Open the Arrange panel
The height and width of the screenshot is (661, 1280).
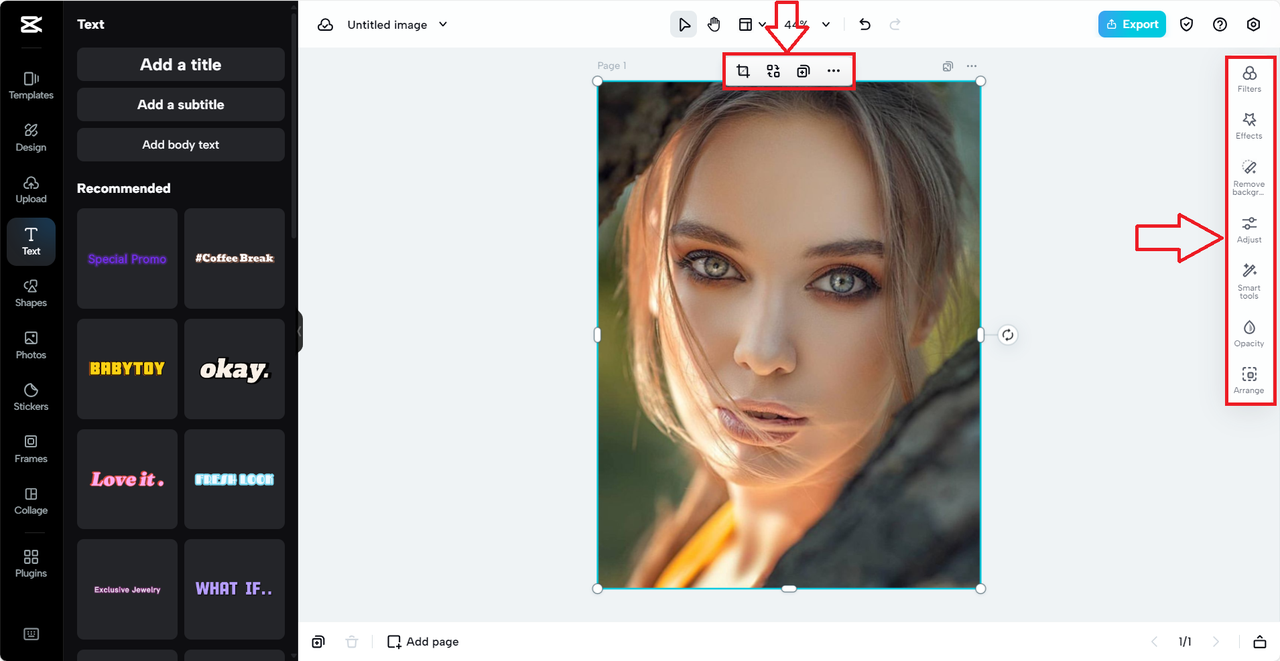pyautogui.click(x=1249, y=381)
